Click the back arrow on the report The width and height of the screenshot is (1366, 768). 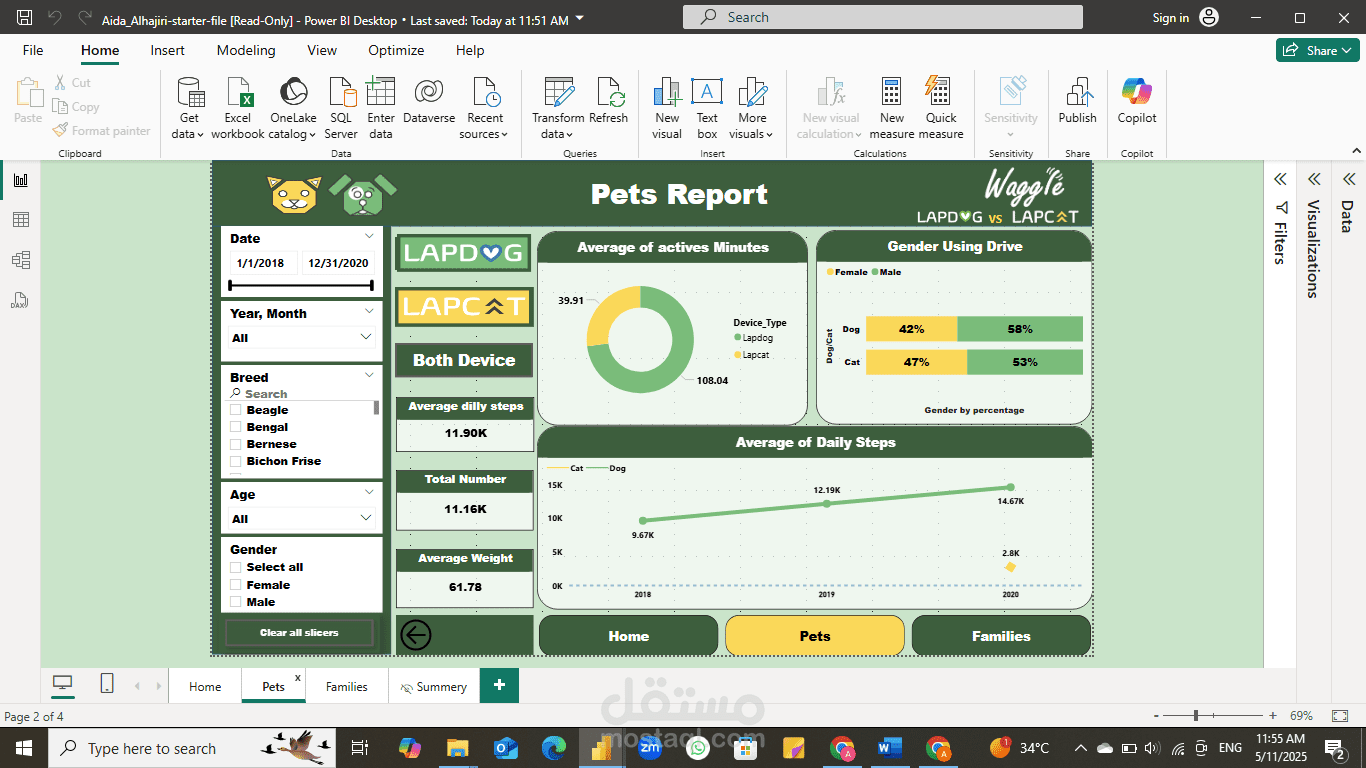415,634
